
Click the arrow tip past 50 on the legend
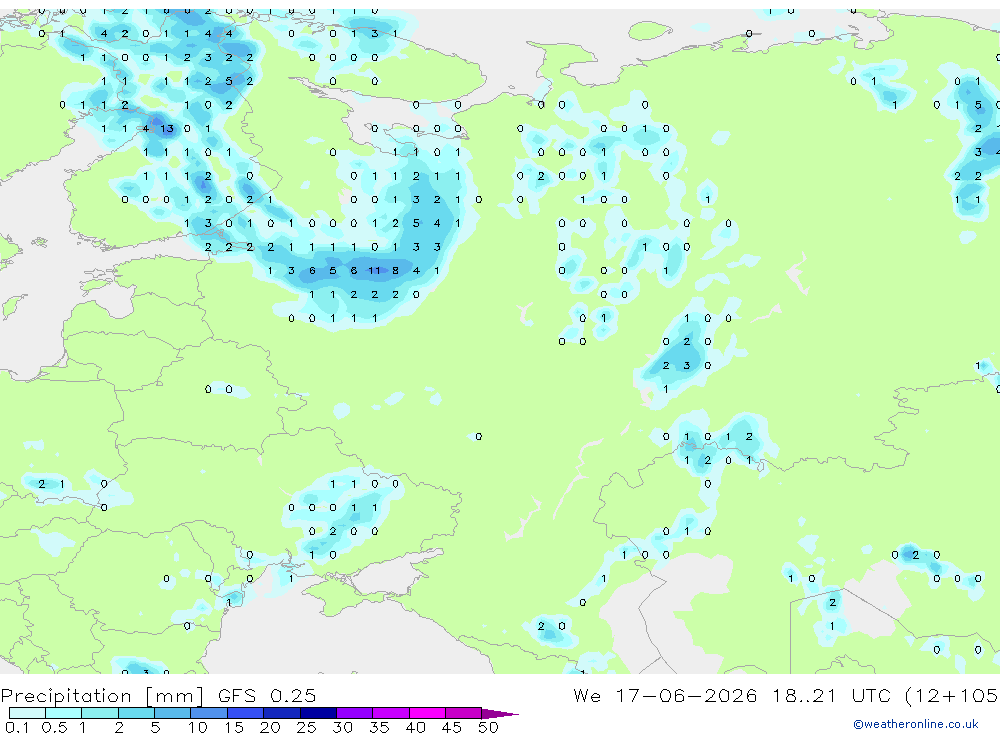(500, 713)
